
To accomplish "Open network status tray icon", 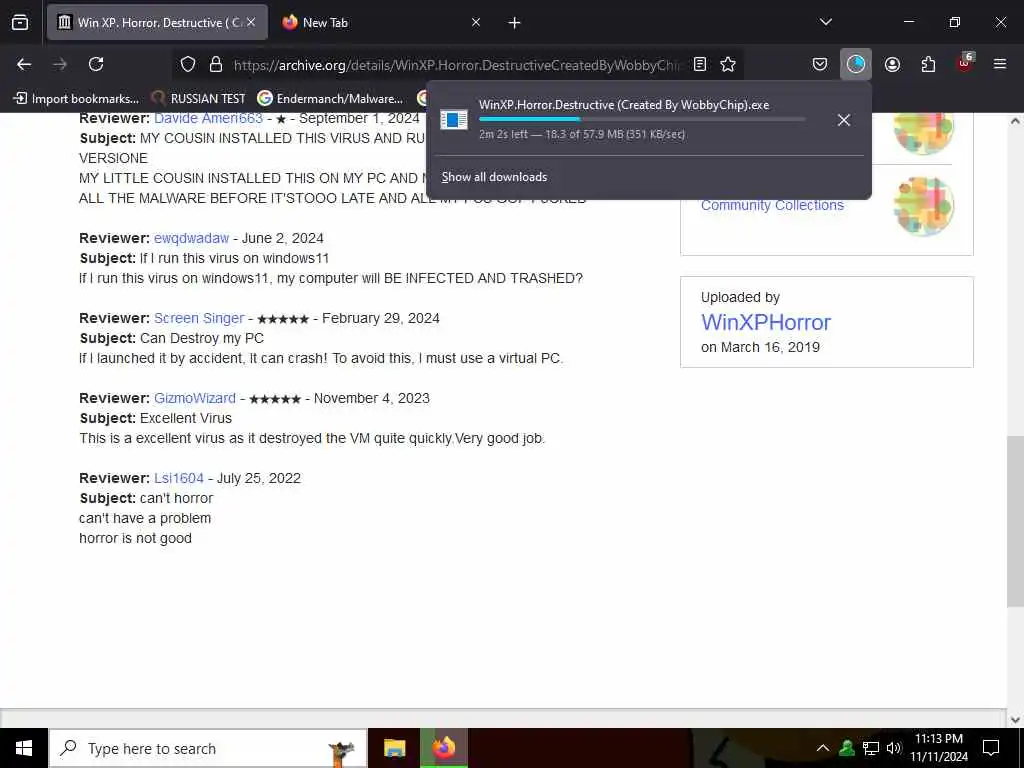I will pos(871,748).
